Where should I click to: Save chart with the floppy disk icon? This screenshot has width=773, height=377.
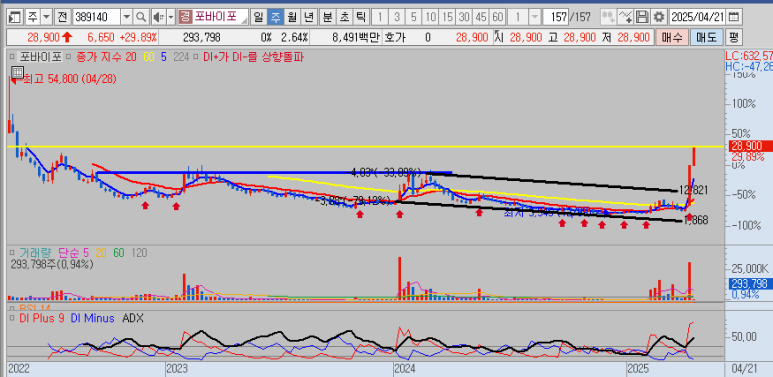(642, 18)
